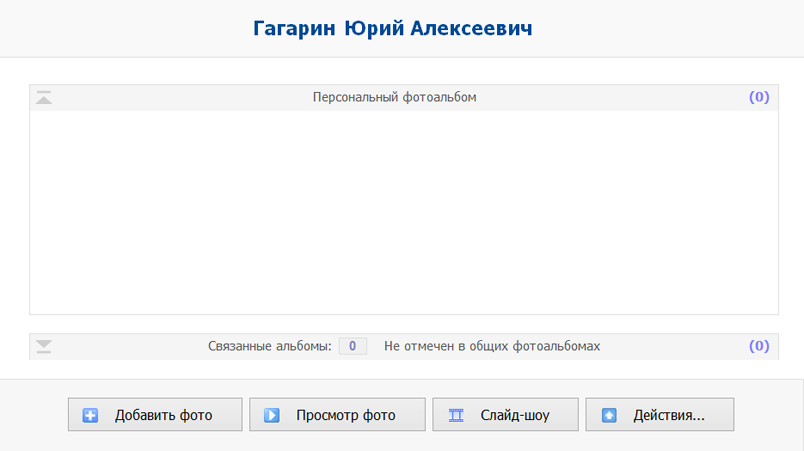This screenshot has height=451, width=804.
Task: Click the Персональный фотоальбом header title
Action: (x=394, y=97)
